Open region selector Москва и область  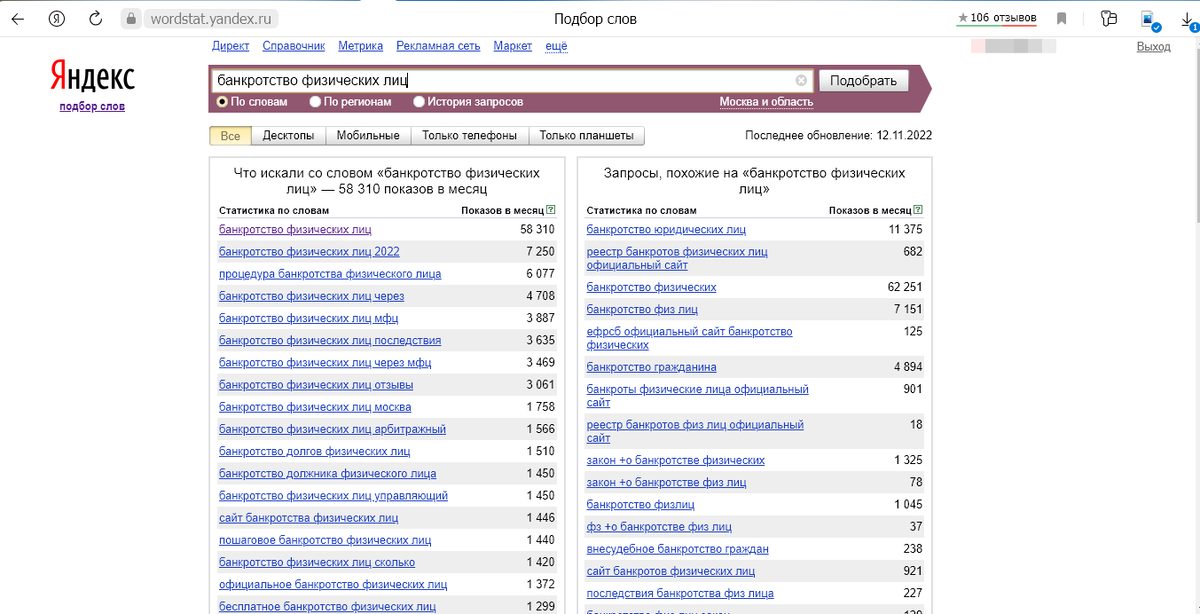pyautogui.click(x=766, y=102)
